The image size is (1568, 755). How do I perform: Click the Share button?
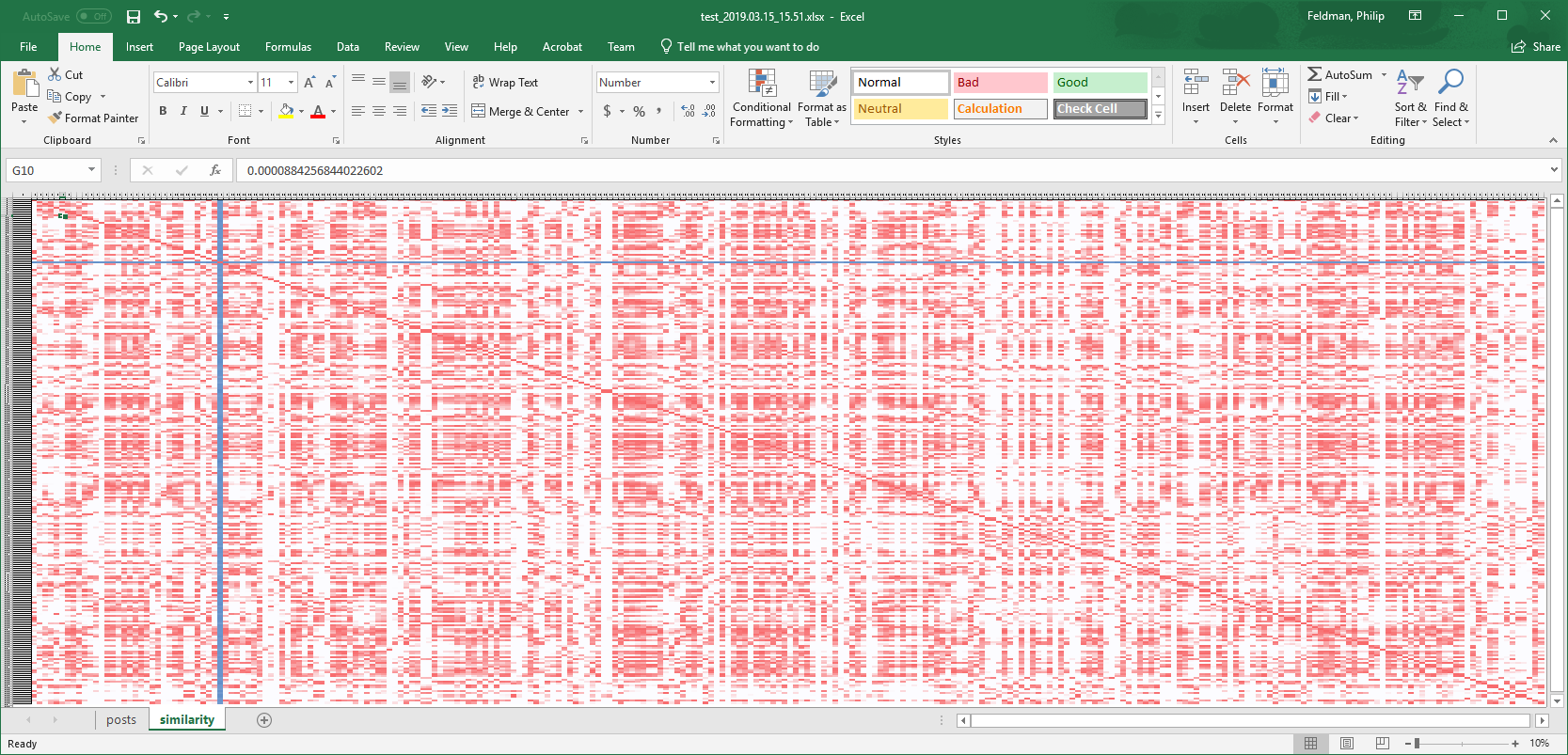point(1536,47)
